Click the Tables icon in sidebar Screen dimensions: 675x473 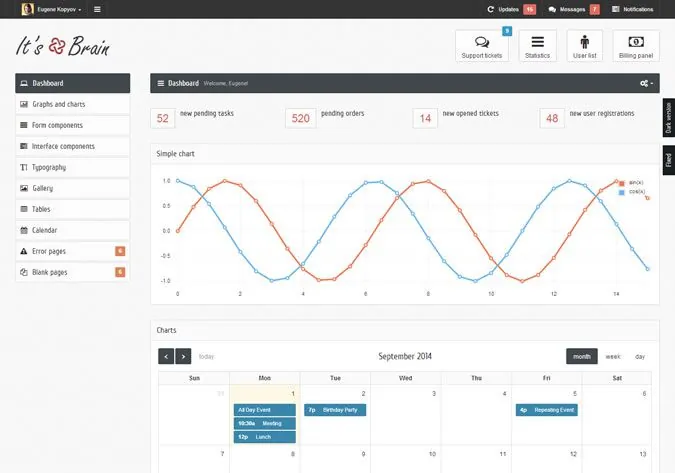click(24, 209)
